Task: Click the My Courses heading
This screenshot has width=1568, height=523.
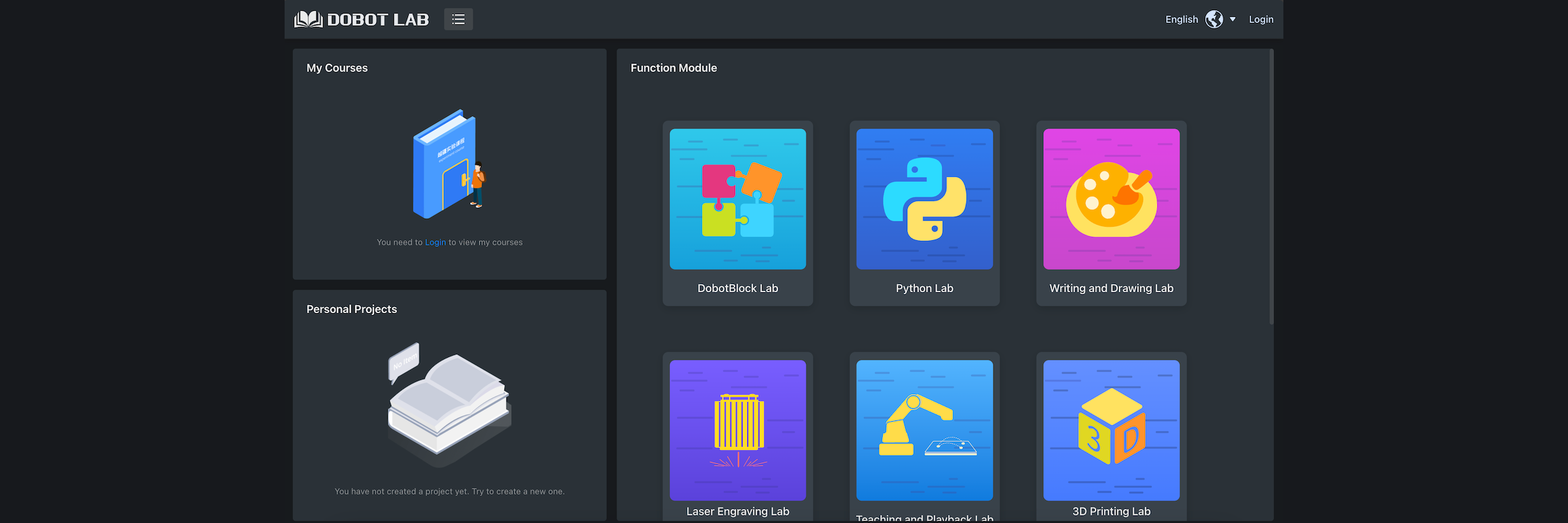Action: click(337, 68)
